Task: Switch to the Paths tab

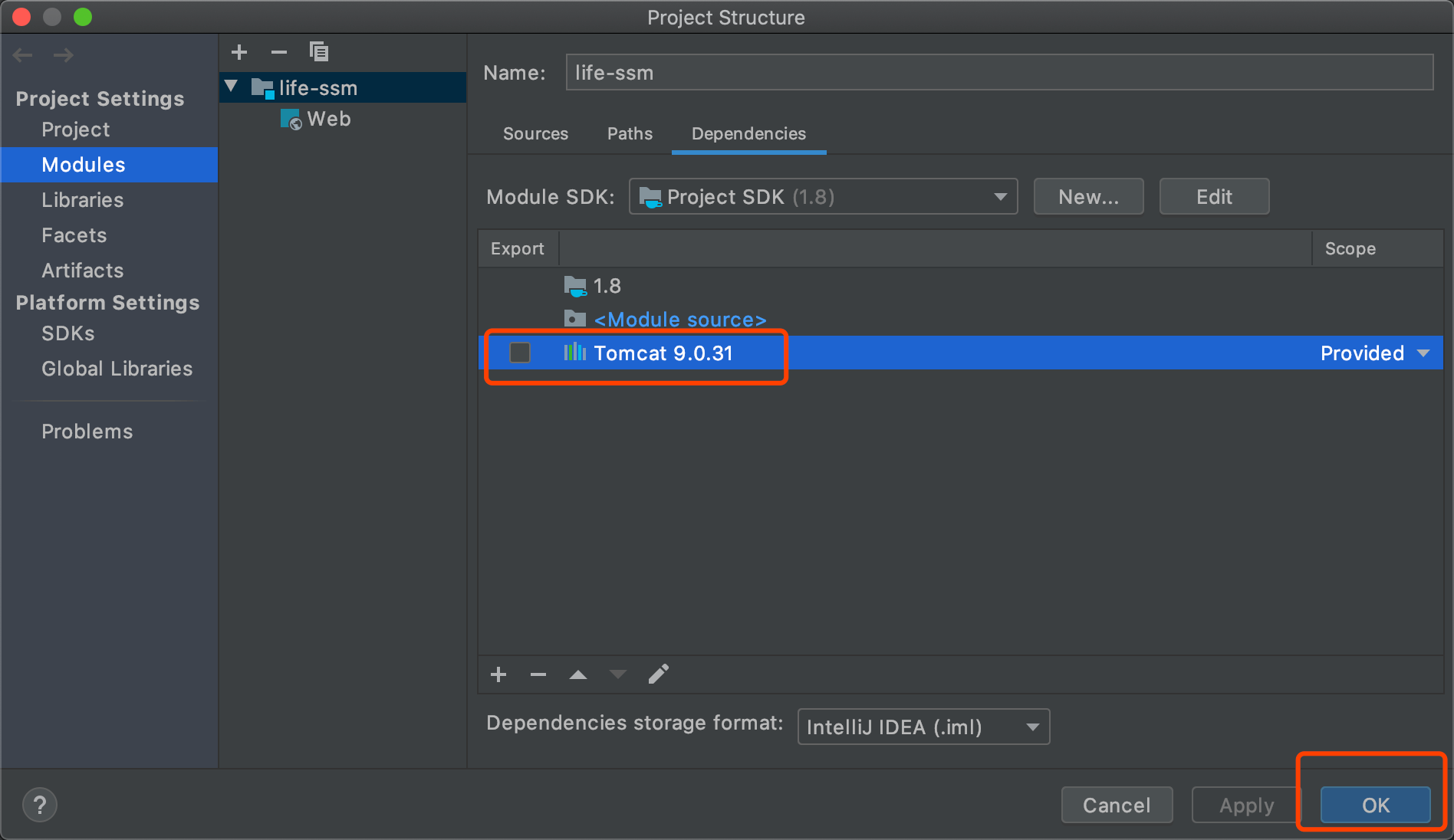Action: (x=630, y=133)
